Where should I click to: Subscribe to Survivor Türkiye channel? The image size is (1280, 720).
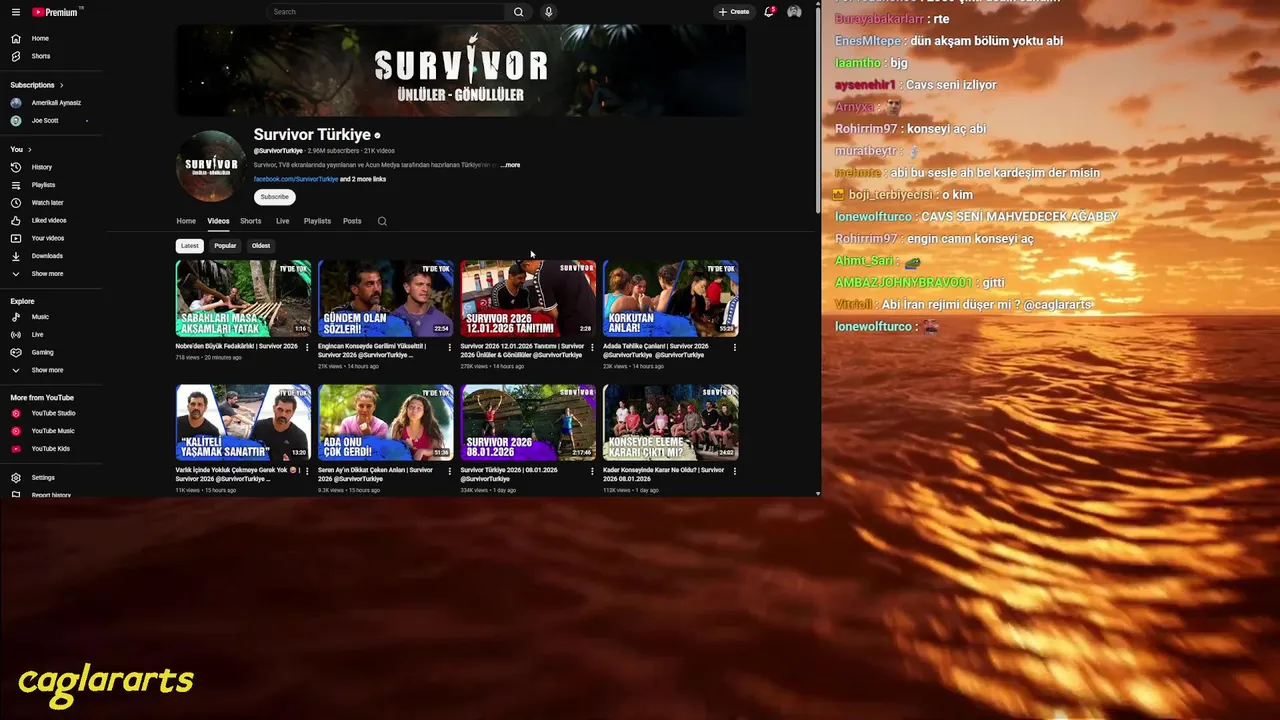(x=274, y=197)
